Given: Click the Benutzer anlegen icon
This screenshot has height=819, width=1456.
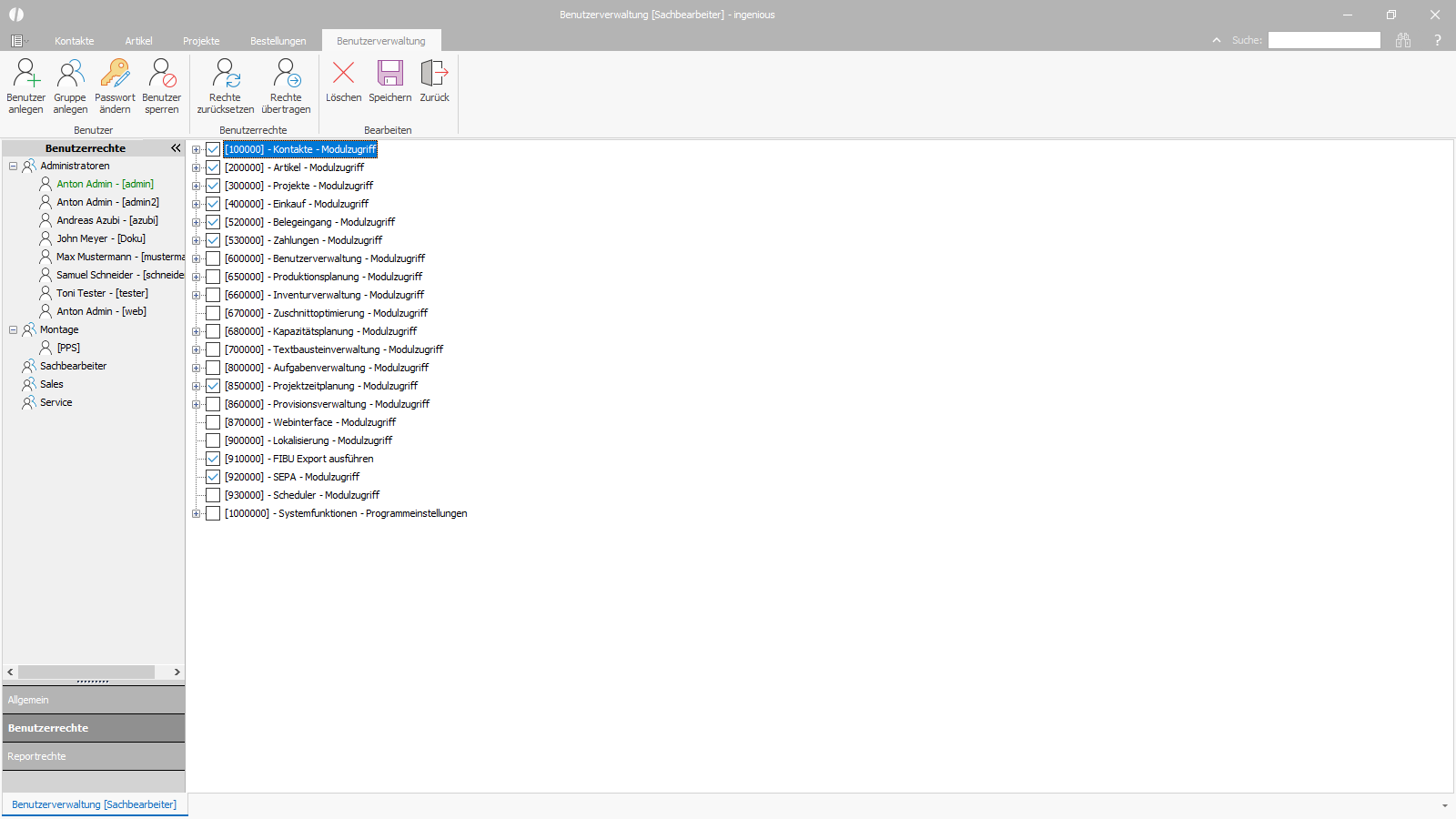Looking at the screenshot, I should coord(25,73).
